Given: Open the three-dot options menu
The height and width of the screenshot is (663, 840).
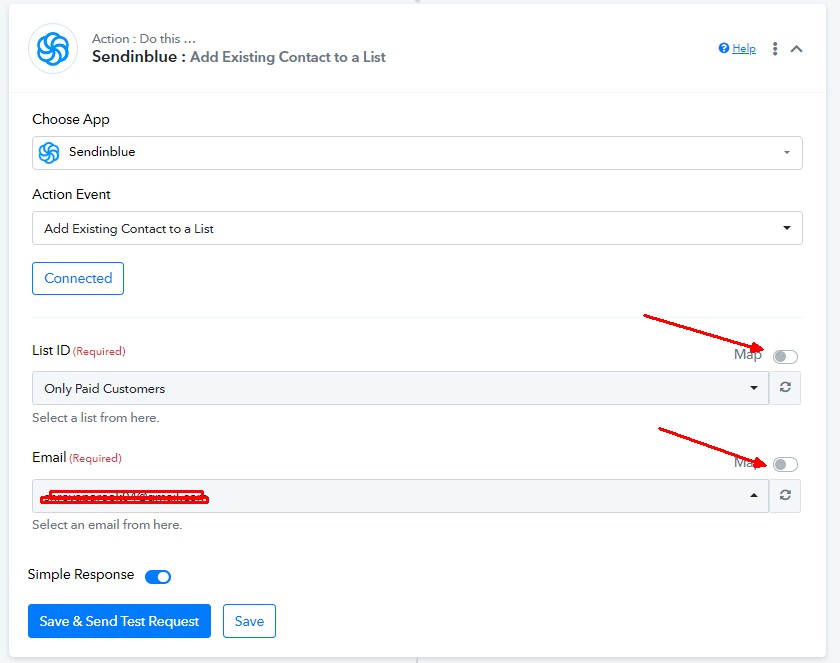Looking at the screenshot, I should coord(775,49).
